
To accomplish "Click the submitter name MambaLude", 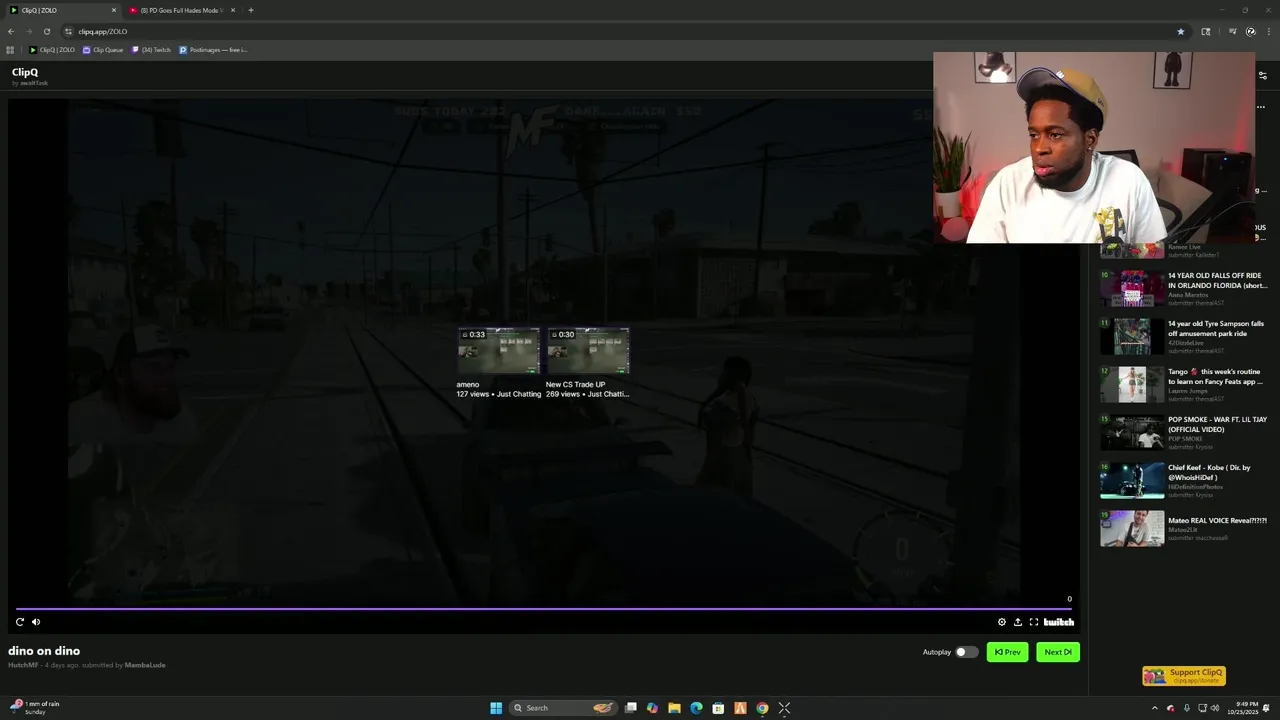I will click(145, 665).
